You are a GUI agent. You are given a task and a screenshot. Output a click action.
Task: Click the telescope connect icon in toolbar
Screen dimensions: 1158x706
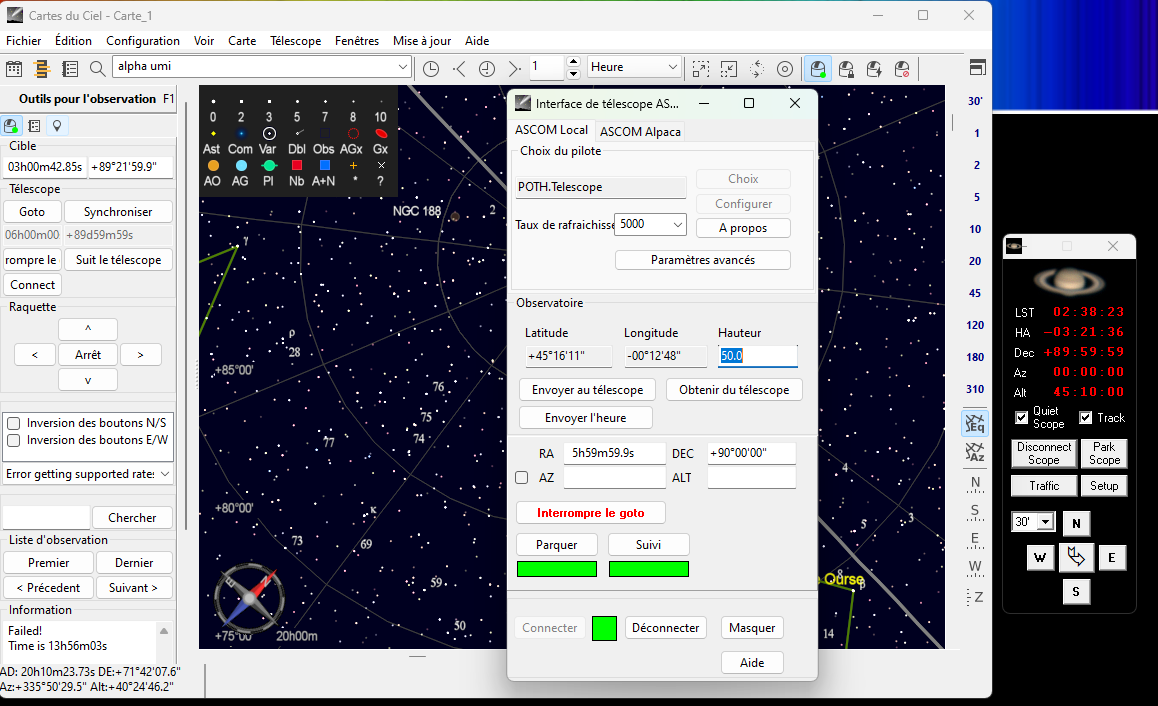click(818, 68)
